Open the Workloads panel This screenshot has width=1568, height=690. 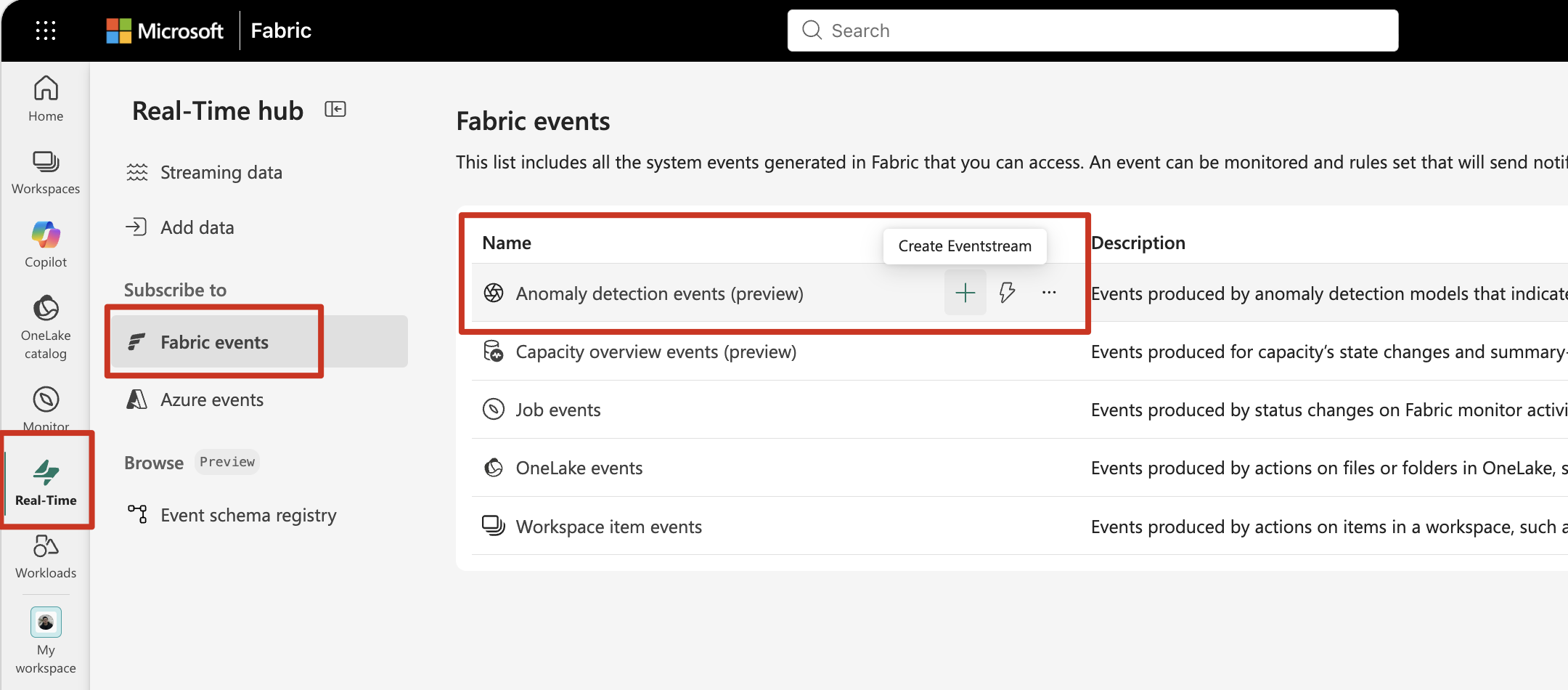(45, 556)
